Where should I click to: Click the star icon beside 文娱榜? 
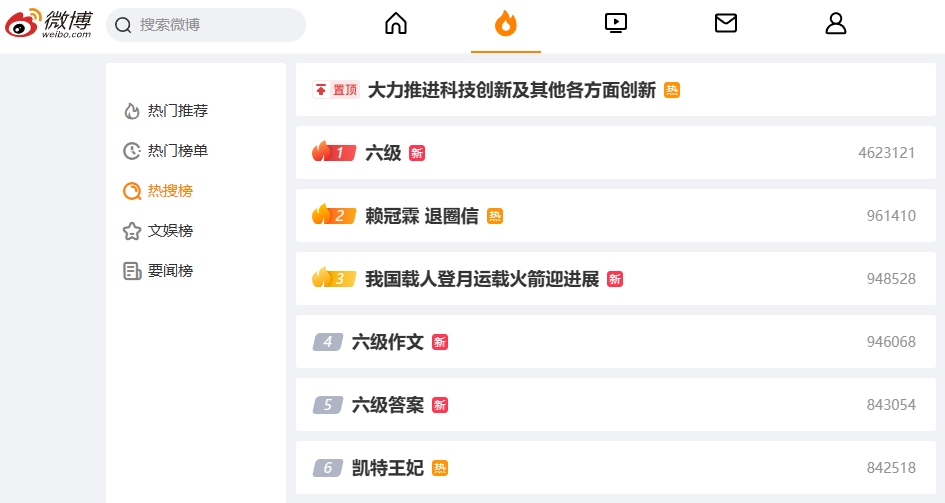coord(131,231)
